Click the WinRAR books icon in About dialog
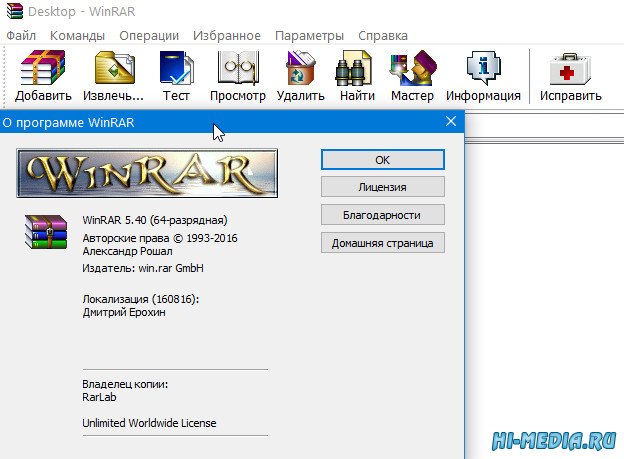Screen dimensions: 624x459 click(46, 232)
